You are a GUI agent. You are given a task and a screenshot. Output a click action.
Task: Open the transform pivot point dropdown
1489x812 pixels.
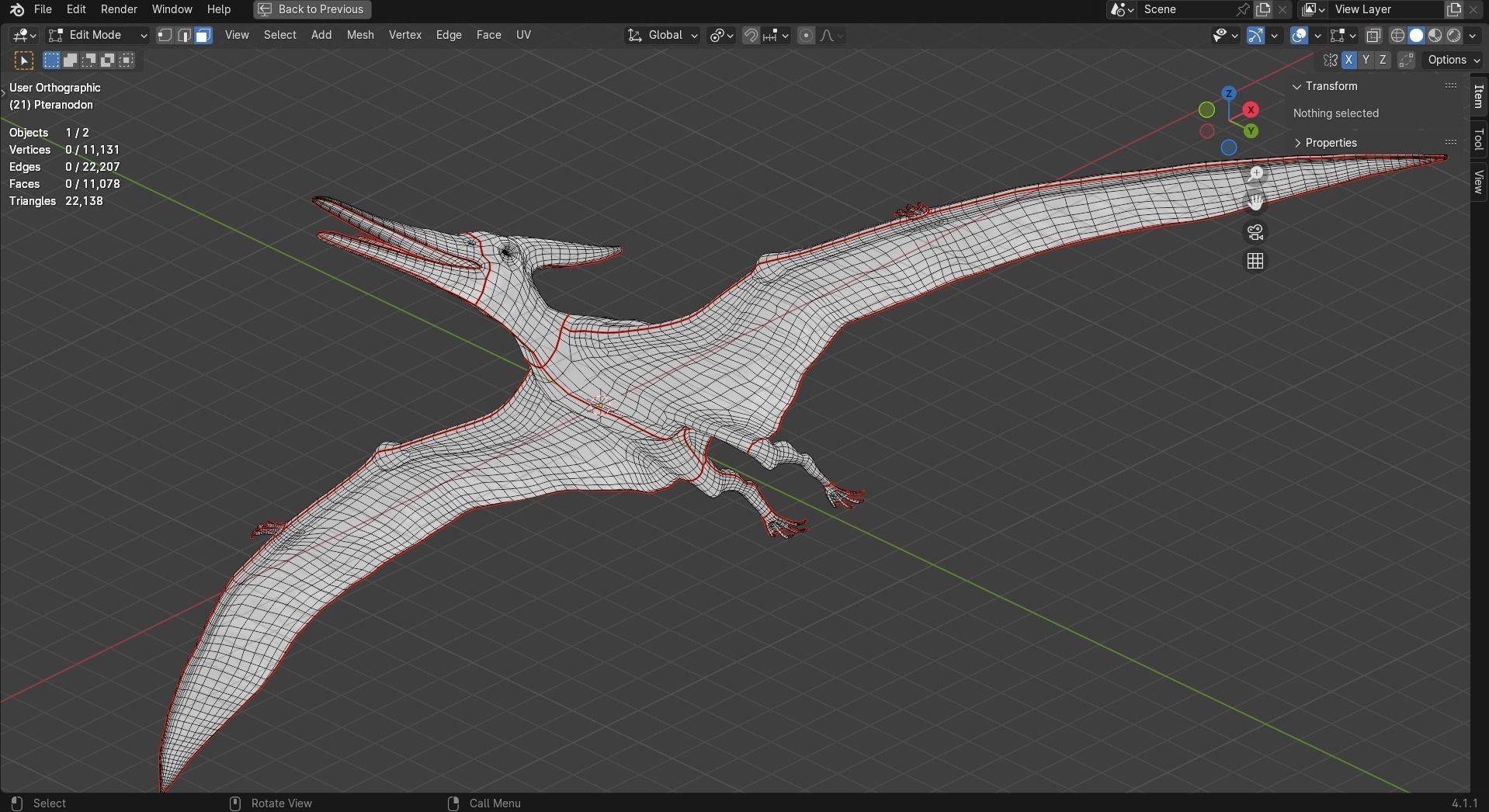tap(722, 35)
